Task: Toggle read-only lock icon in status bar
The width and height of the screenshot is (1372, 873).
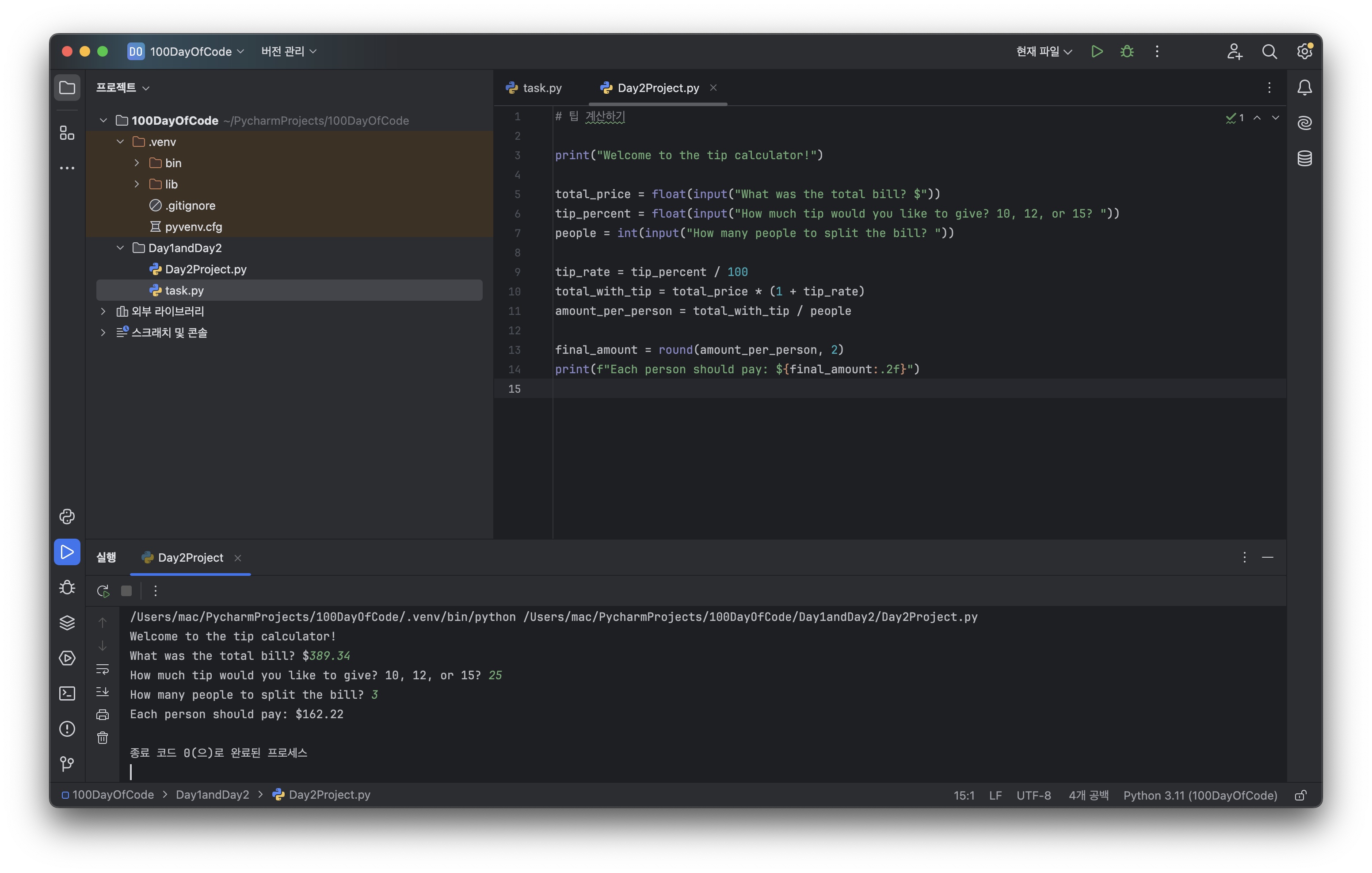Action: click(x=1300, y=795)
